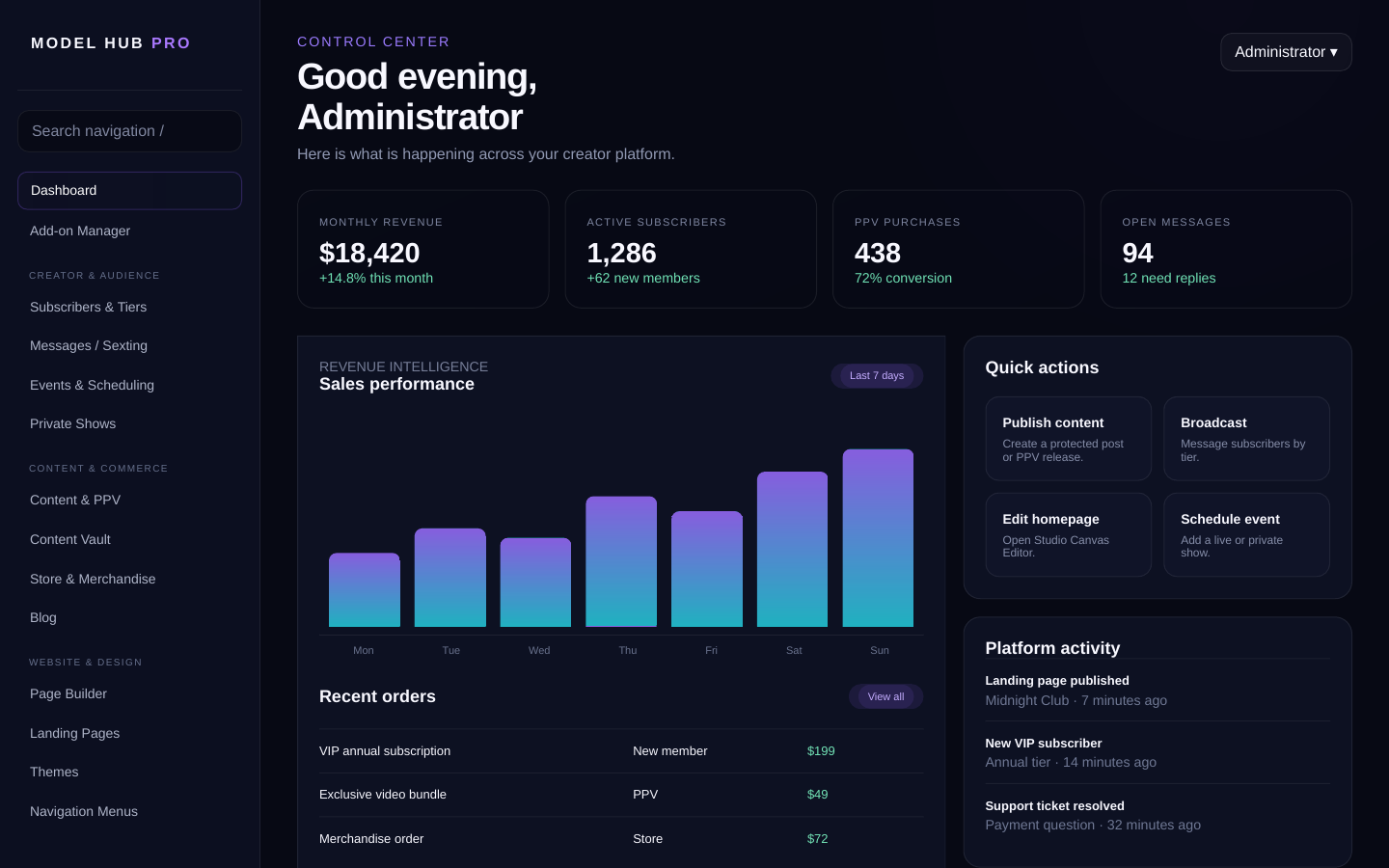1389x868 pixels.
Task: Click the Sat bar in the sales chart
Action: coord(792,549)
